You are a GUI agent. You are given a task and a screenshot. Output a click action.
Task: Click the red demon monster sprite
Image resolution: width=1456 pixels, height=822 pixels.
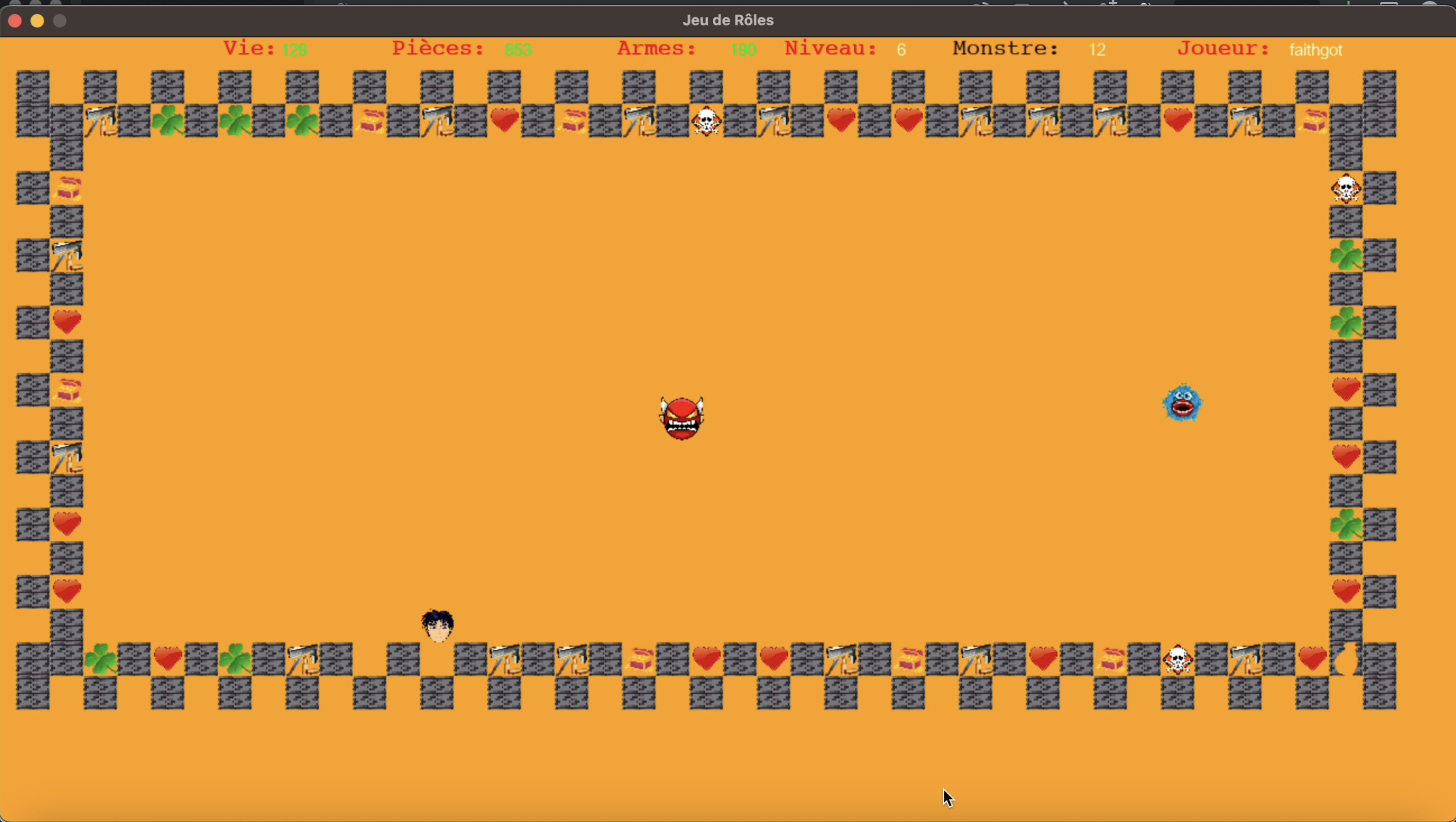tap(681, 418)
